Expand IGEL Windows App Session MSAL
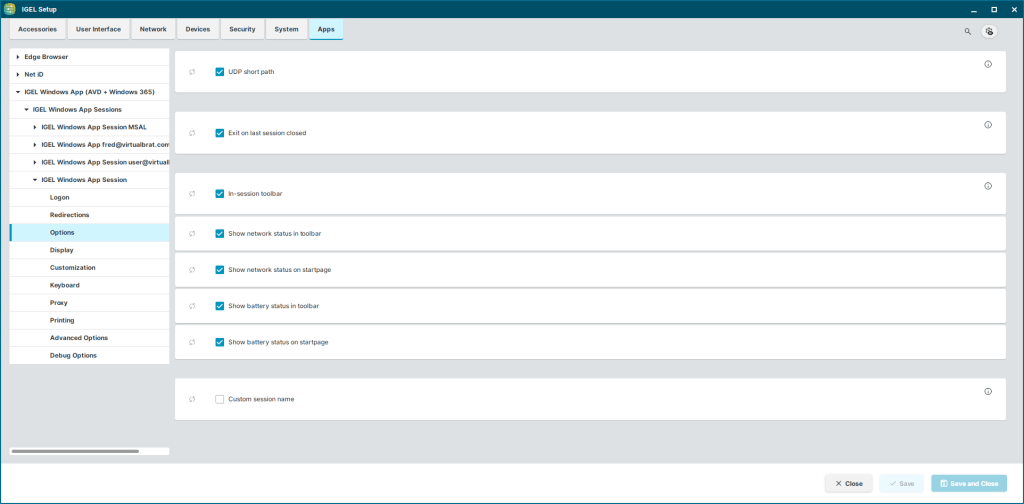This screenshot has height=504, width=1024. pos(35,127)
